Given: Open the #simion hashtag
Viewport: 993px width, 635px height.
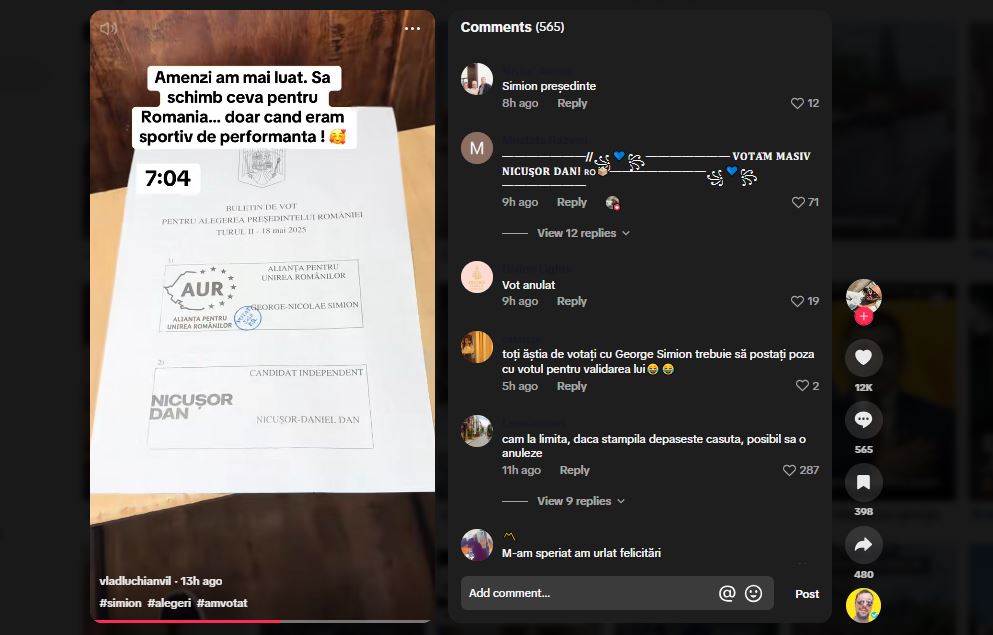Looking at the screenshot, I should 120,603.
